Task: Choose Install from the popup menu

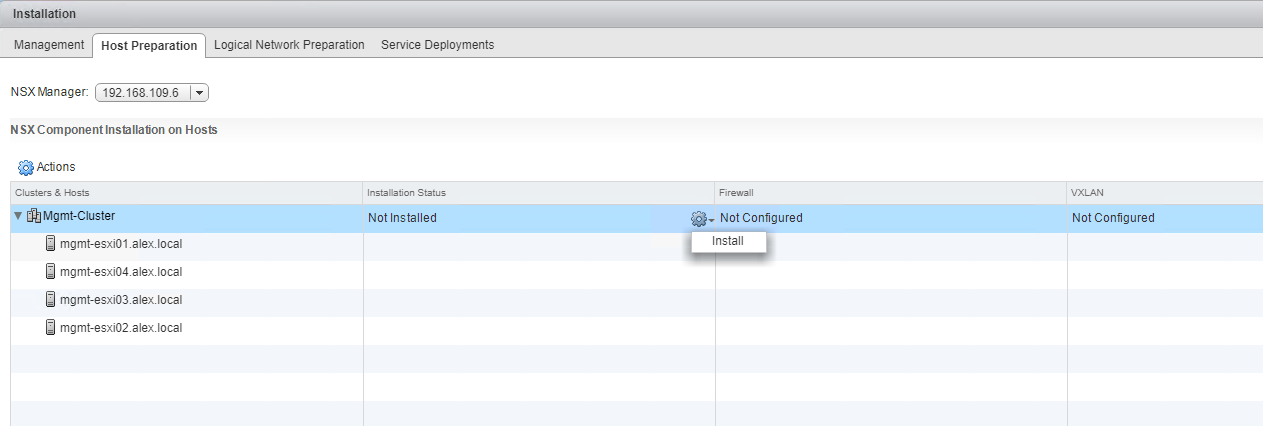Action: pyautogui.click(x=728, y=241)
